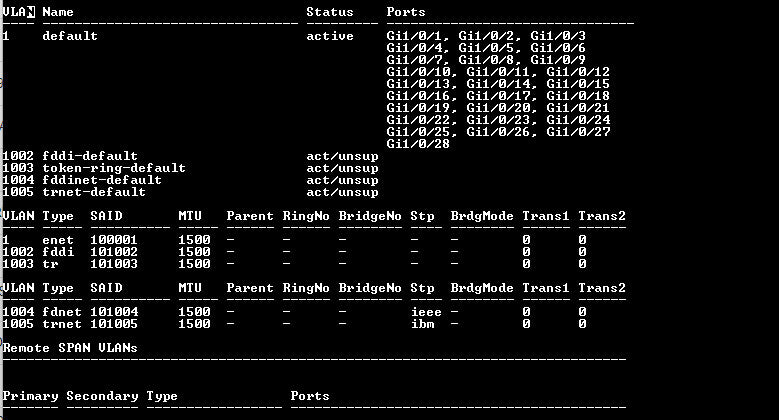Click port Gi1/0/14 entry
The width and height of the screenshot is (779, 420).
point(500,84)
